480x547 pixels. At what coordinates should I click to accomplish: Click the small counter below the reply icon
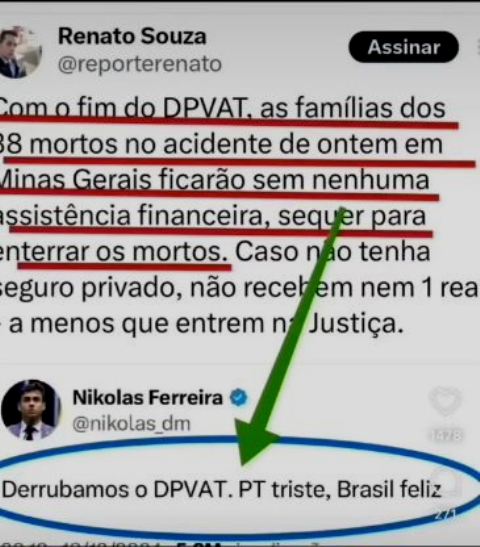447,514
